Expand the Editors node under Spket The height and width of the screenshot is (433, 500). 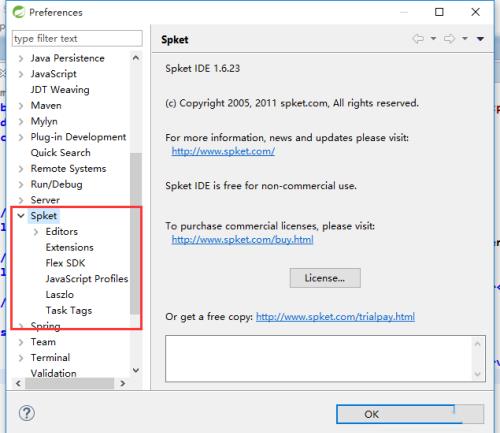pos(36,232)
